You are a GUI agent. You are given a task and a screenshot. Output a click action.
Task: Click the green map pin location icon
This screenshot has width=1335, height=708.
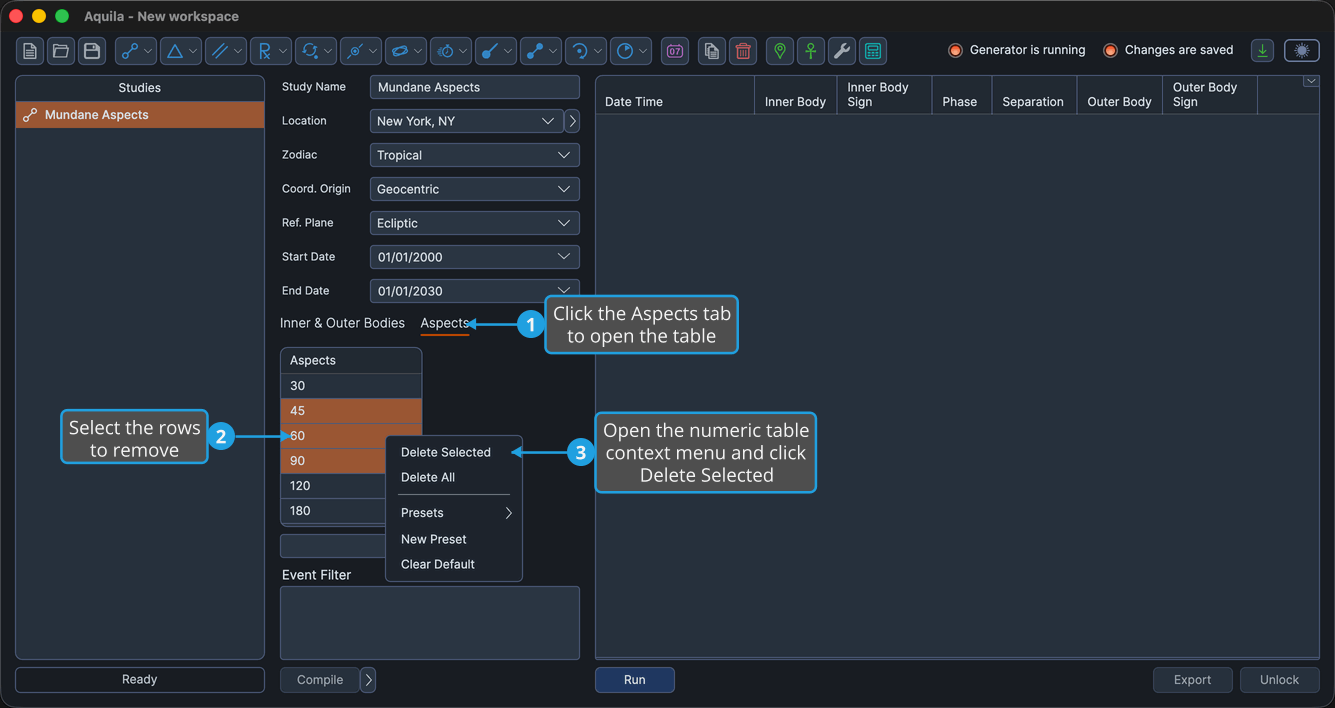[x=780, y=51]
